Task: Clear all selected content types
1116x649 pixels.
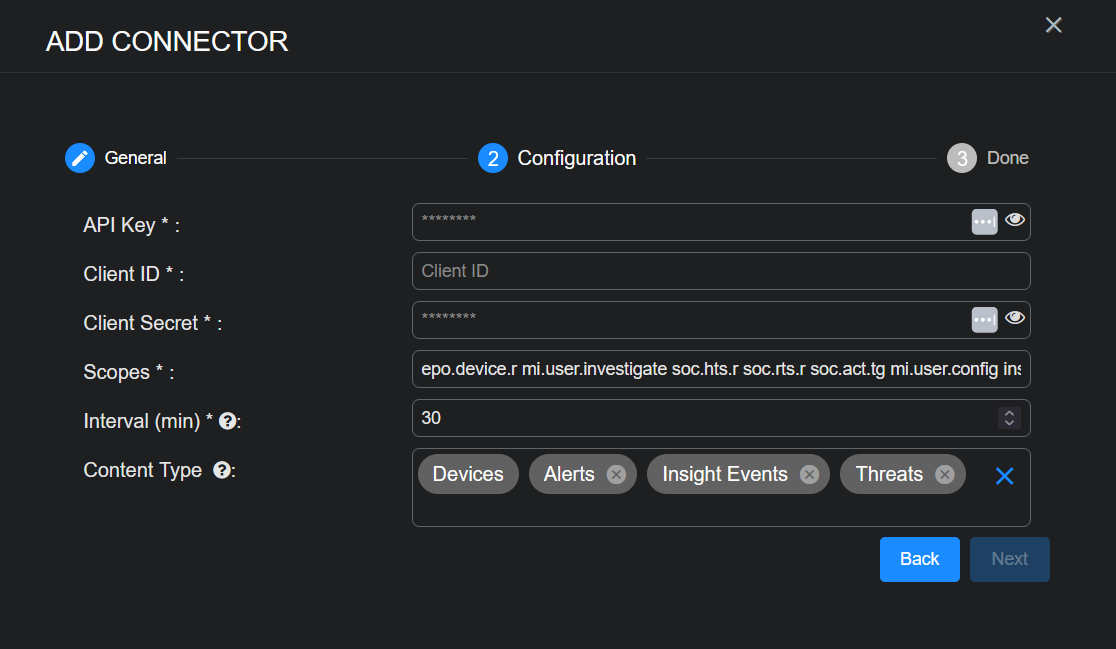Action: click(1004, 476)
